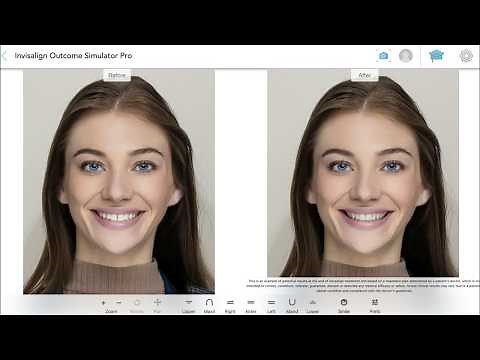Click the Before face photo

[x=119, y=182]
